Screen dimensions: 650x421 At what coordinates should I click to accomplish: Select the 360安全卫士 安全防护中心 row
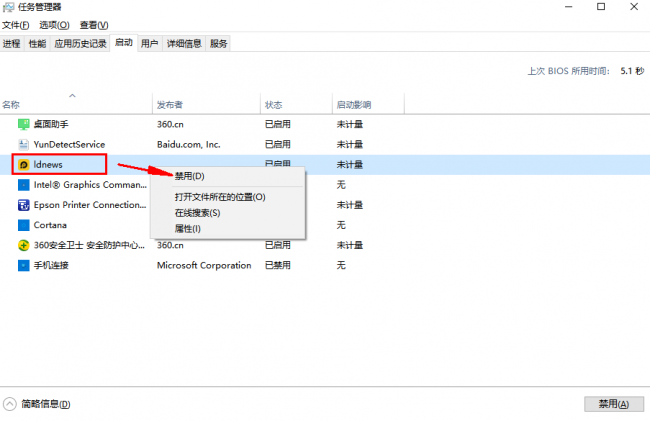[89, 245]
